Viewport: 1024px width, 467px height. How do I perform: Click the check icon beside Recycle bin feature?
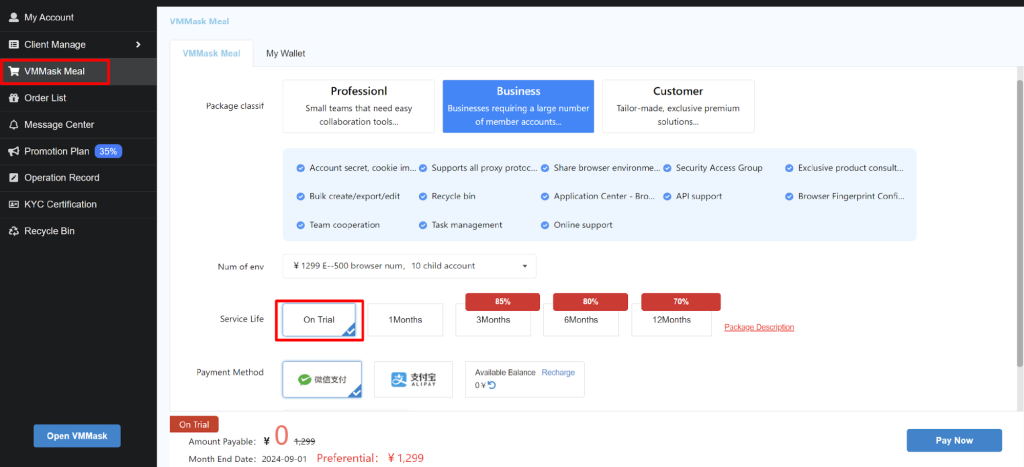[423, 196]
